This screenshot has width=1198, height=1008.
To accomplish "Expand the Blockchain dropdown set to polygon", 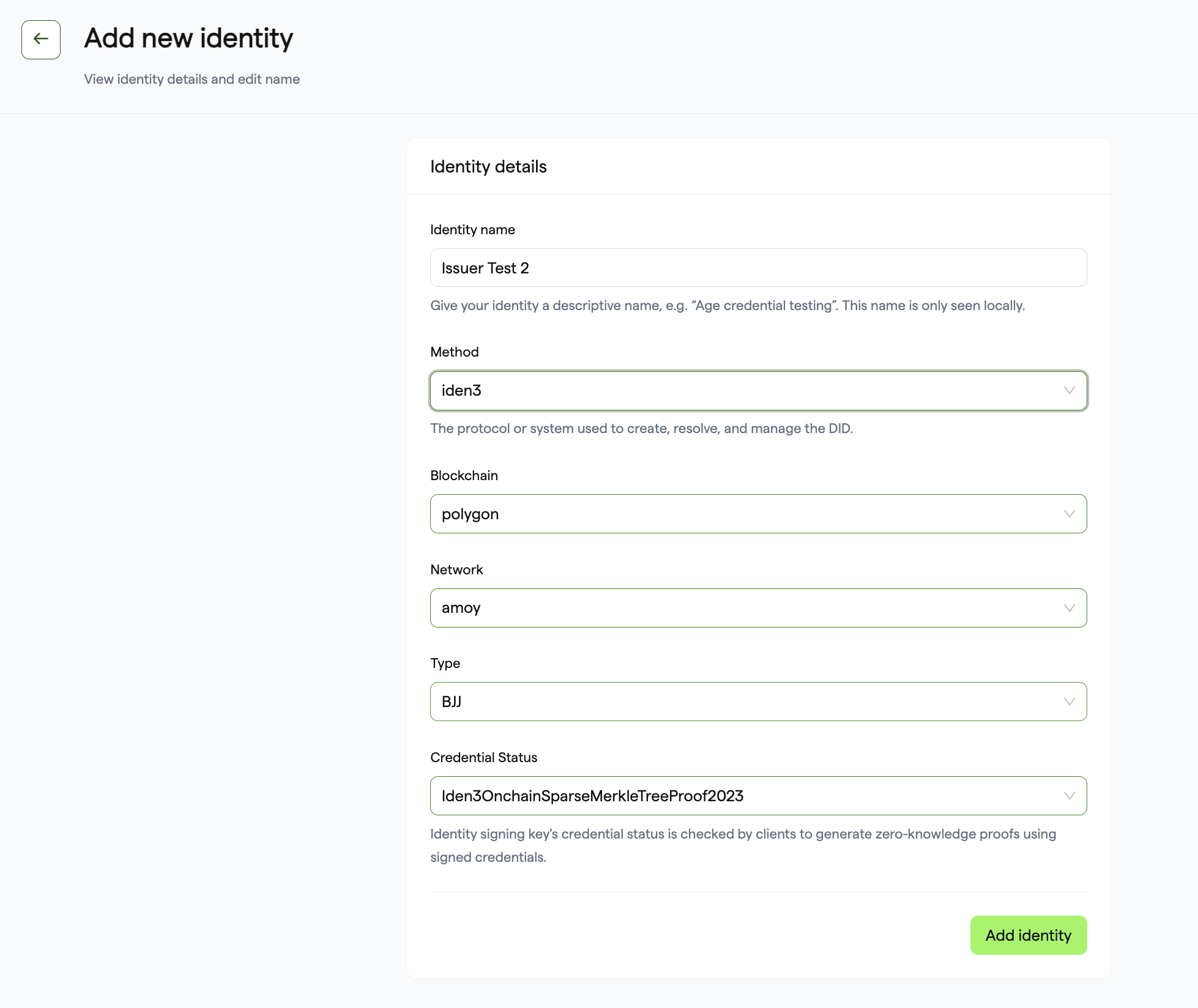I will point(758,514).
